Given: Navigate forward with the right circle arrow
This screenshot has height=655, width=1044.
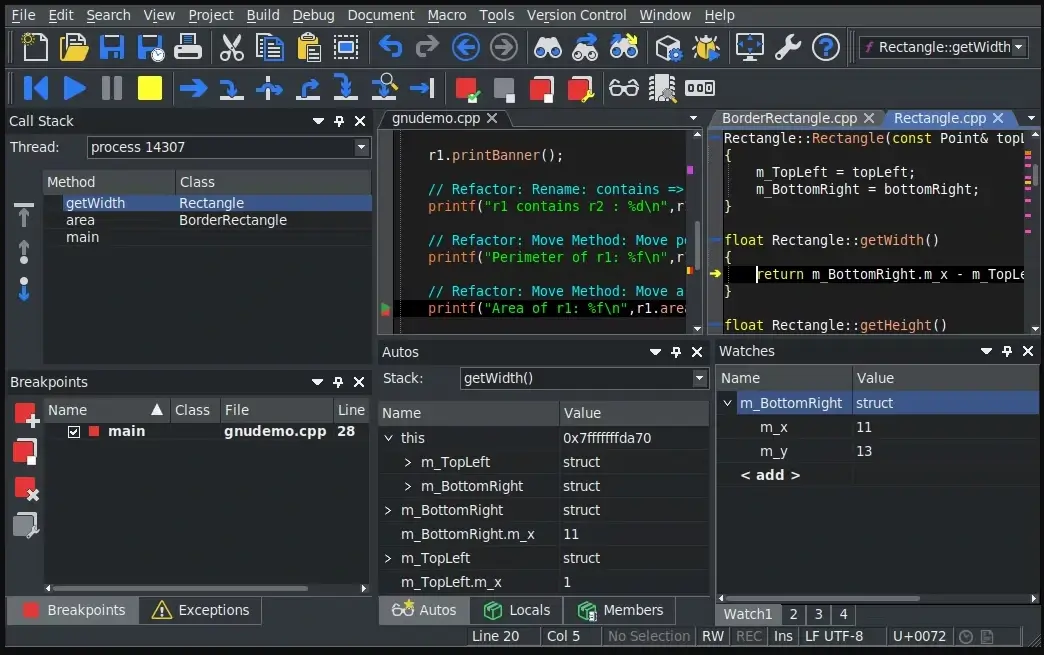Looking at the screenshot, I should 503,47.
